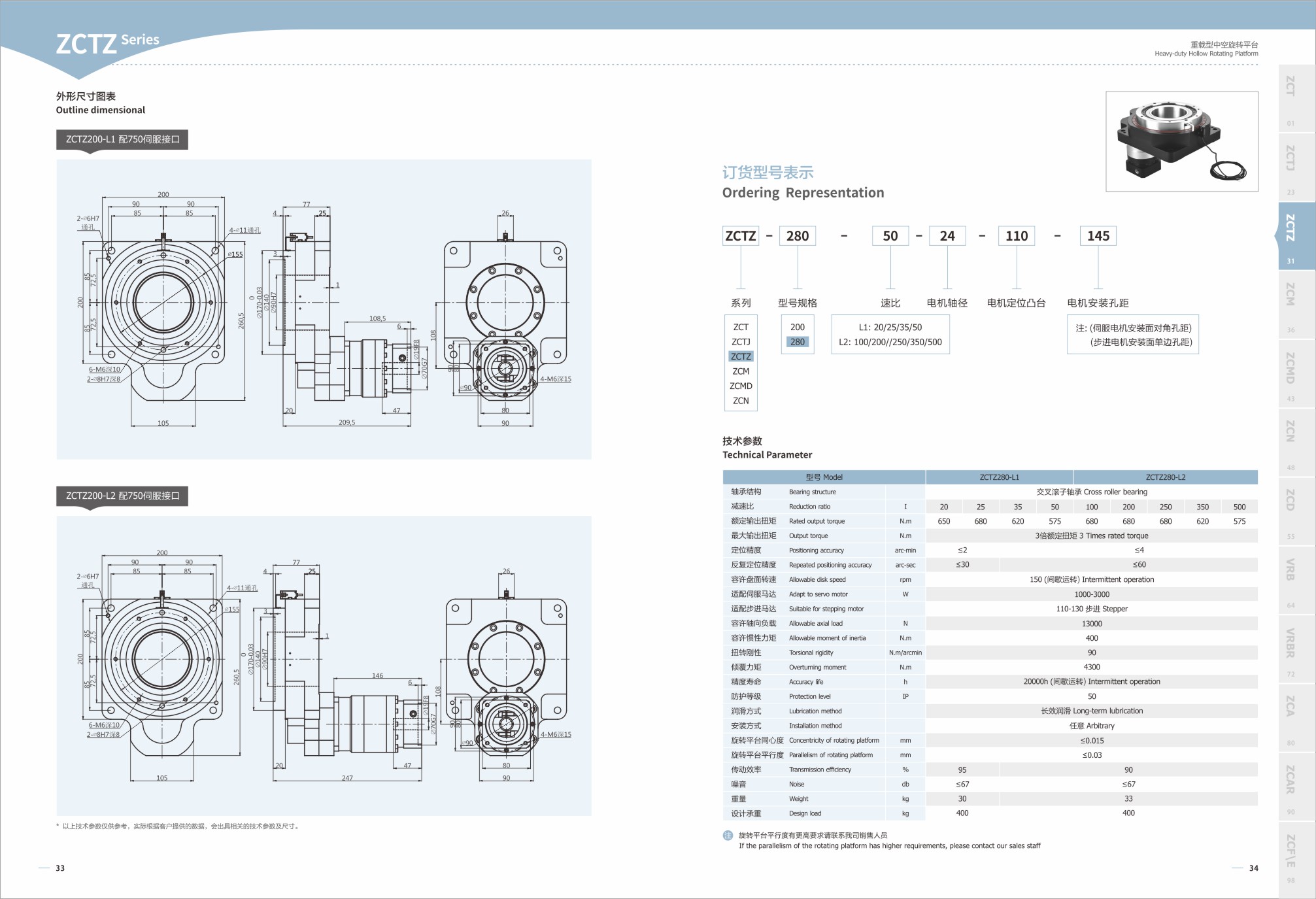This screenshot has height=899, width=1316.
Task: Select the ZCTJ side index tab
Action: [x=1296, y=167]
